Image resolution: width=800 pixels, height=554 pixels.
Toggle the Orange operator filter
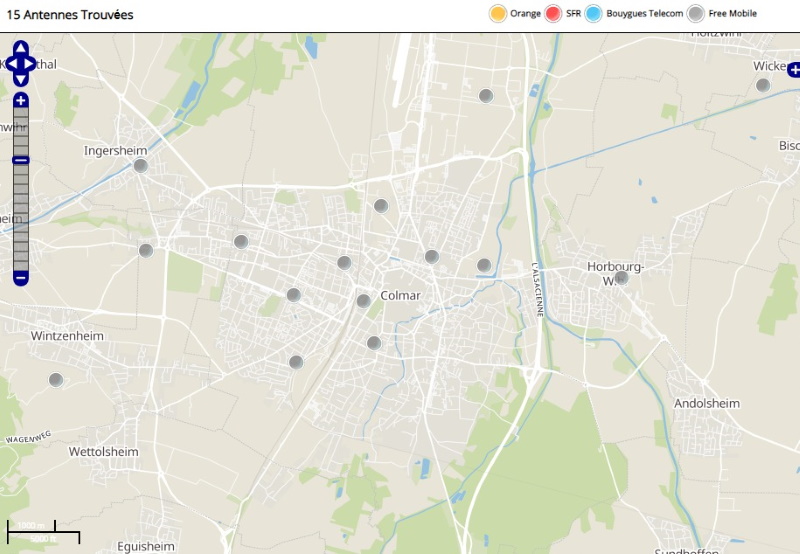tap(497, 13)
